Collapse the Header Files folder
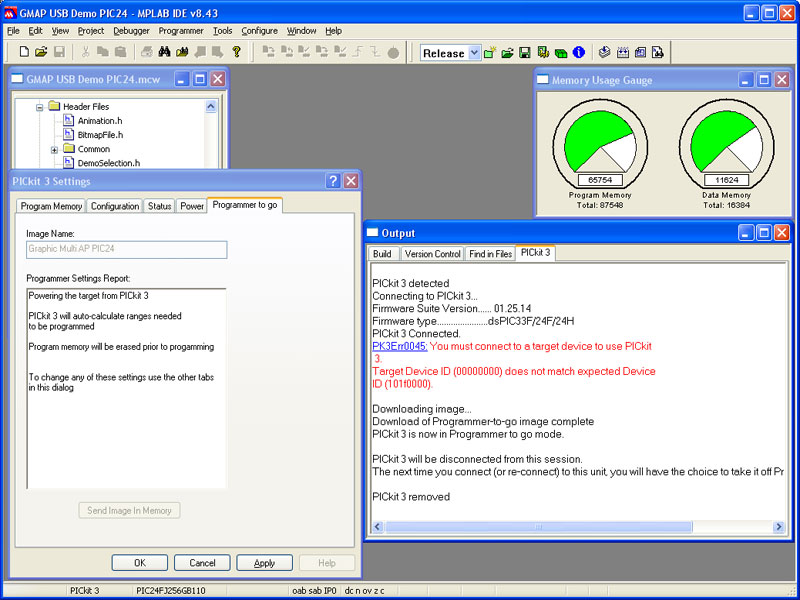 39,107
